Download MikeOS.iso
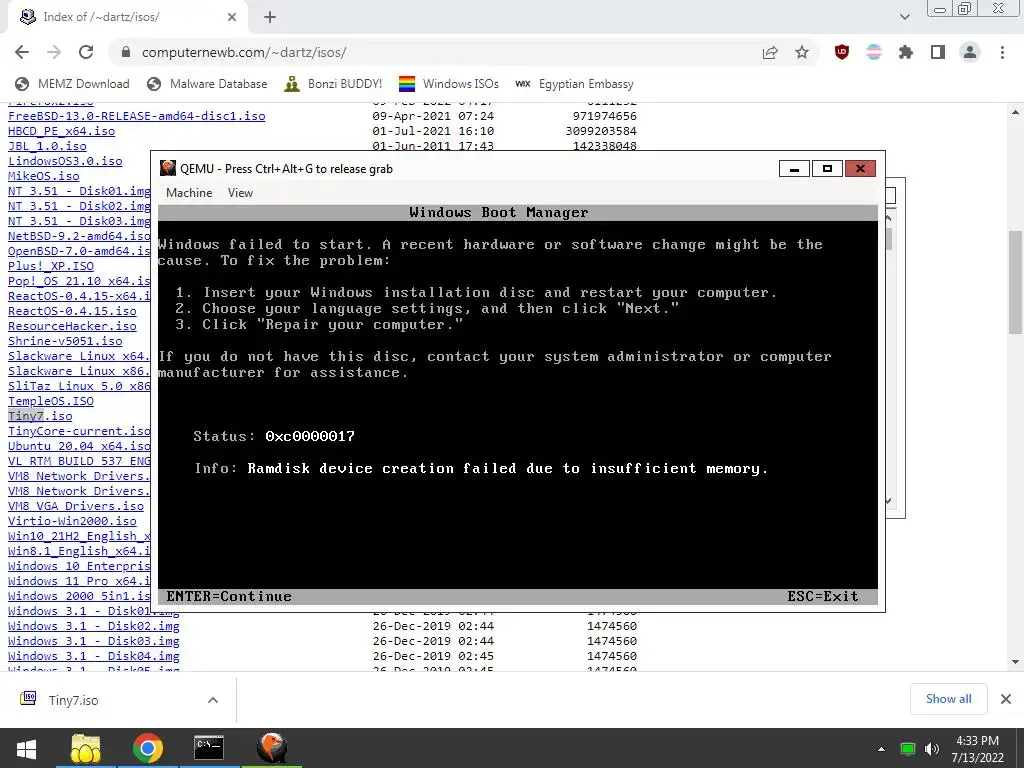The width and height of the screenshot is (1024, 768). coord(44,176)
